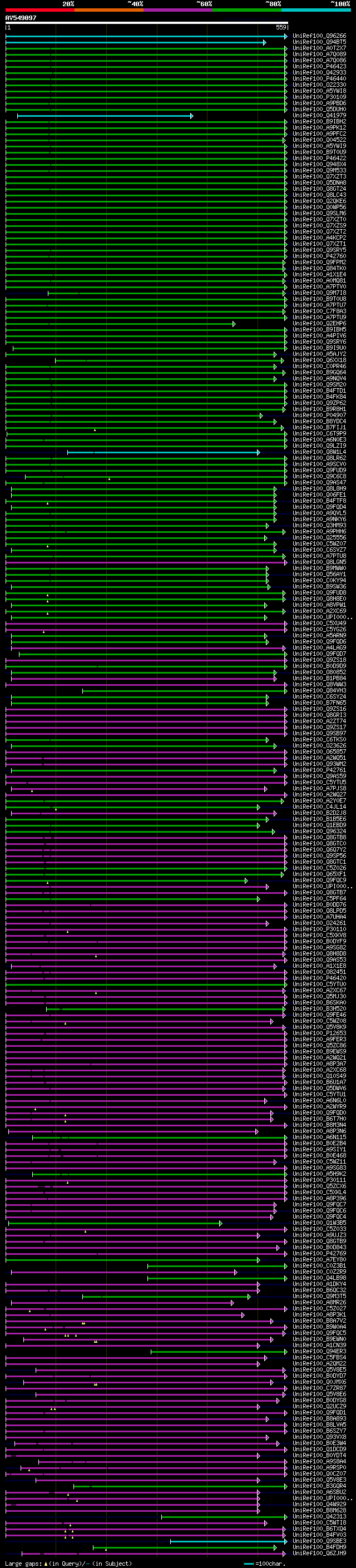
Task: Select hit label UniRef100_Q4W929
Action: point(319,1503)
